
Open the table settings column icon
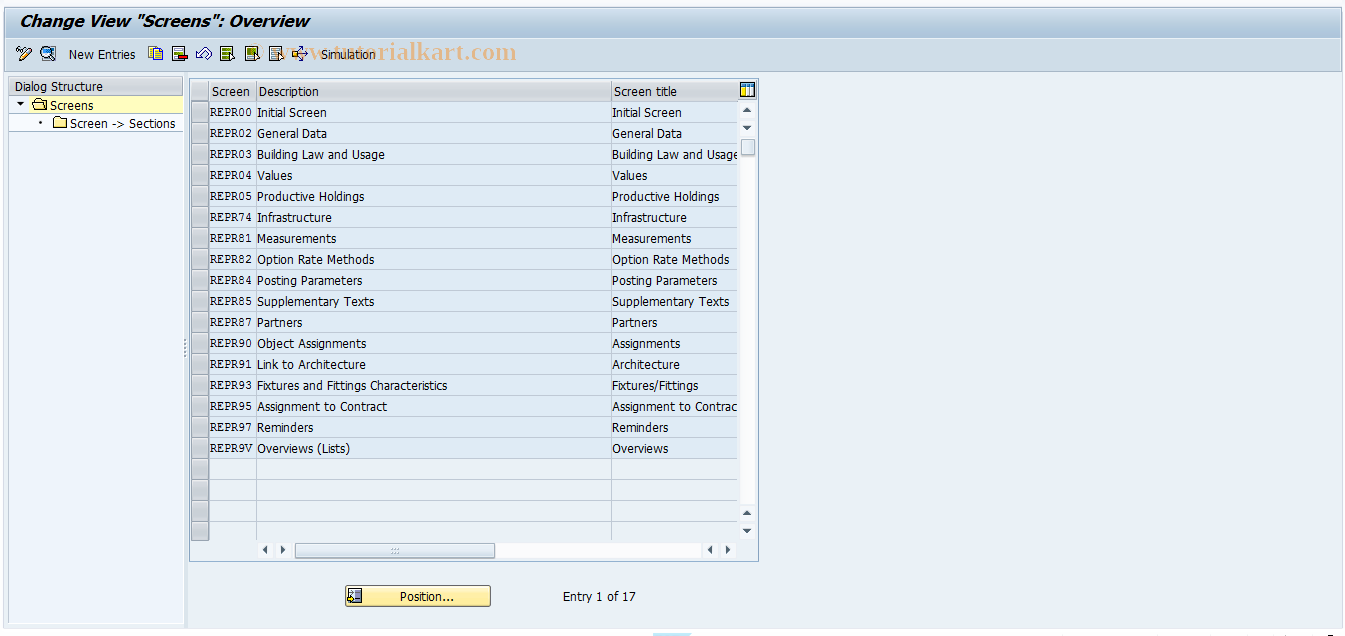click(x=747, y=90)
